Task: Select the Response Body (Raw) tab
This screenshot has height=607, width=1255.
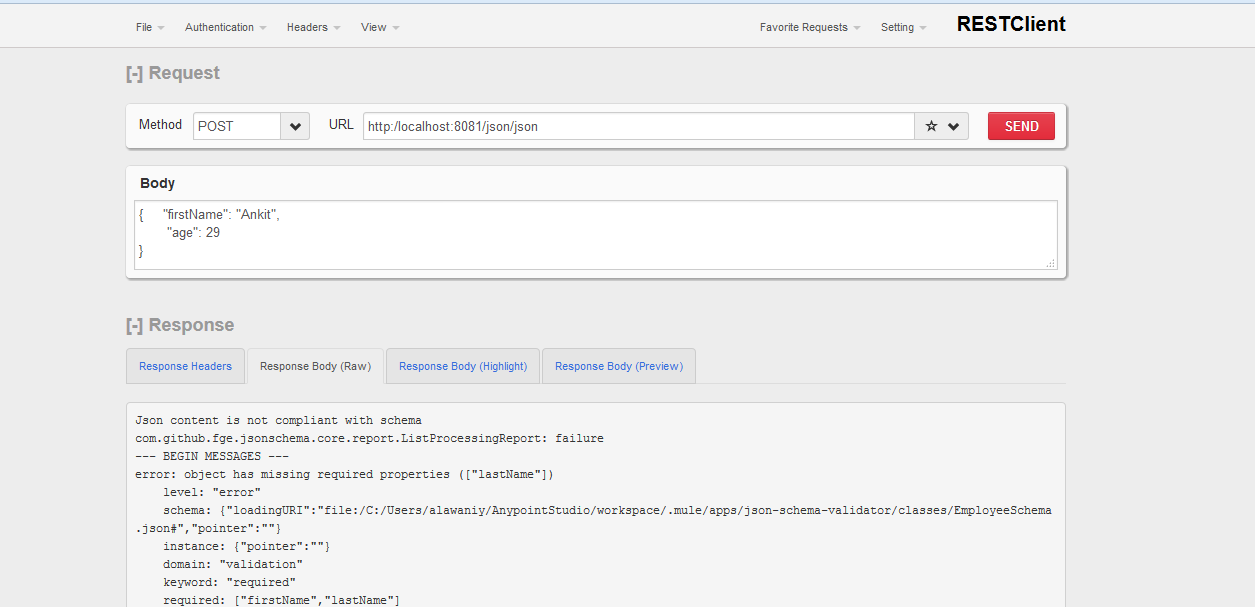Action: (315, 366)
